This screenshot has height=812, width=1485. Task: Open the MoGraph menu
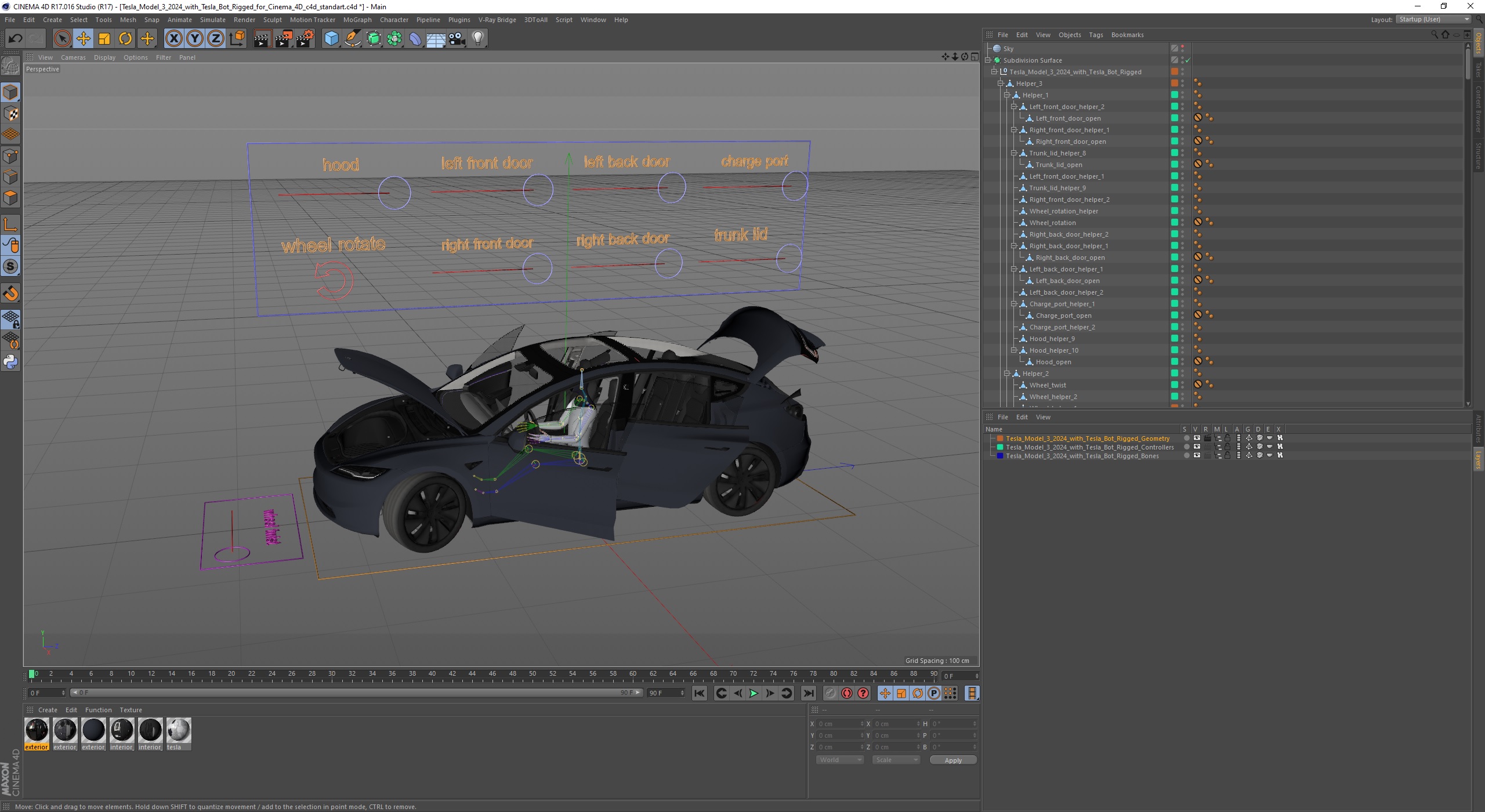357,20
